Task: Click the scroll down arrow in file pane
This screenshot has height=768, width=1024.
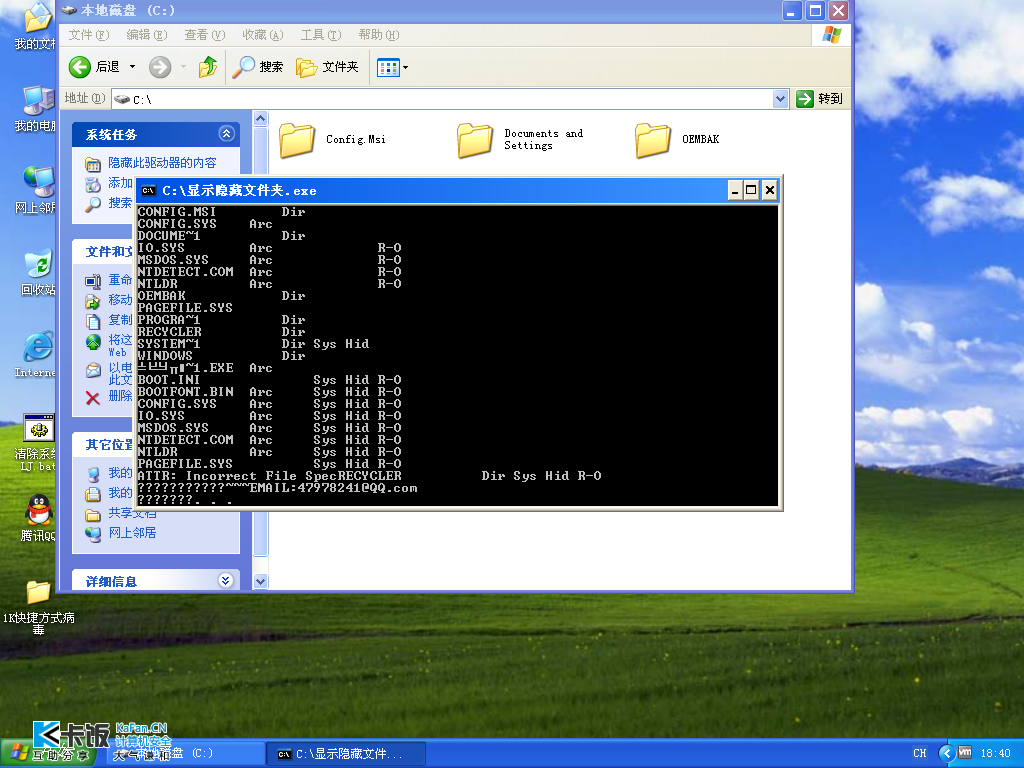Action: pyautogui.click(x=260, y=581)
